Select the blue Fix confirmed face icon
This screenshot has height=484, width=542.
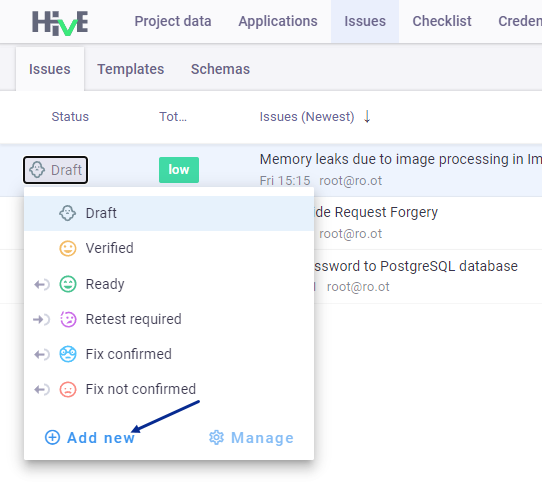coord(68,354)
